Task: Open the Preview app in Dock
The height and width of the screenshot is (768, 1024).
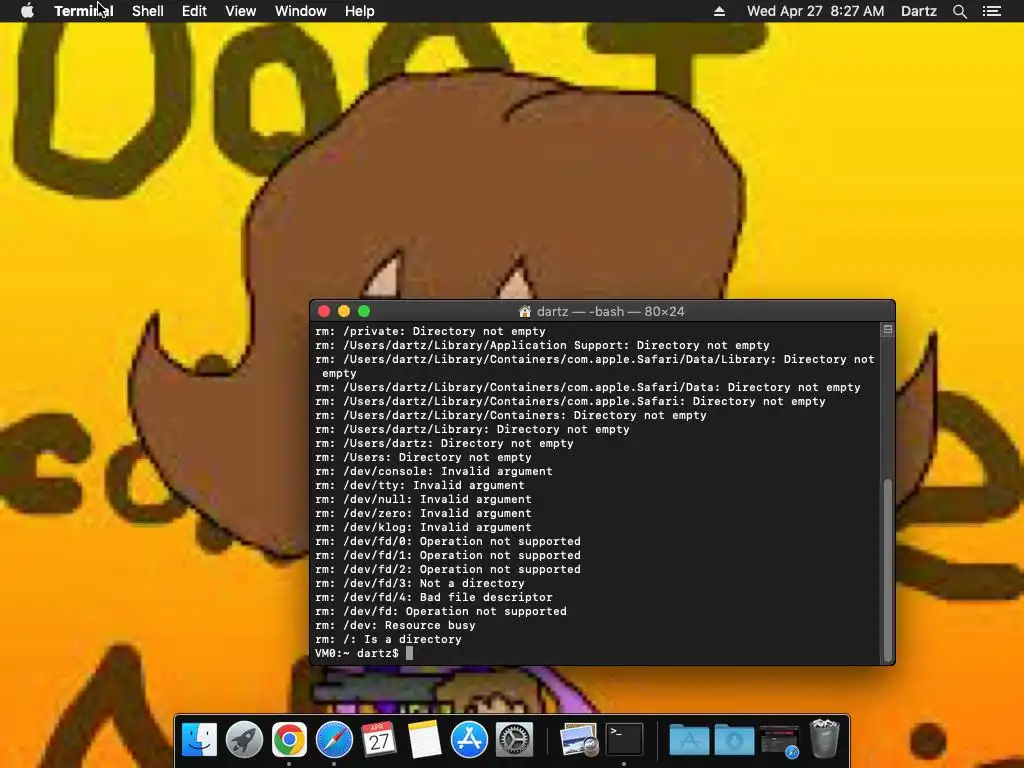Action: 579,740
